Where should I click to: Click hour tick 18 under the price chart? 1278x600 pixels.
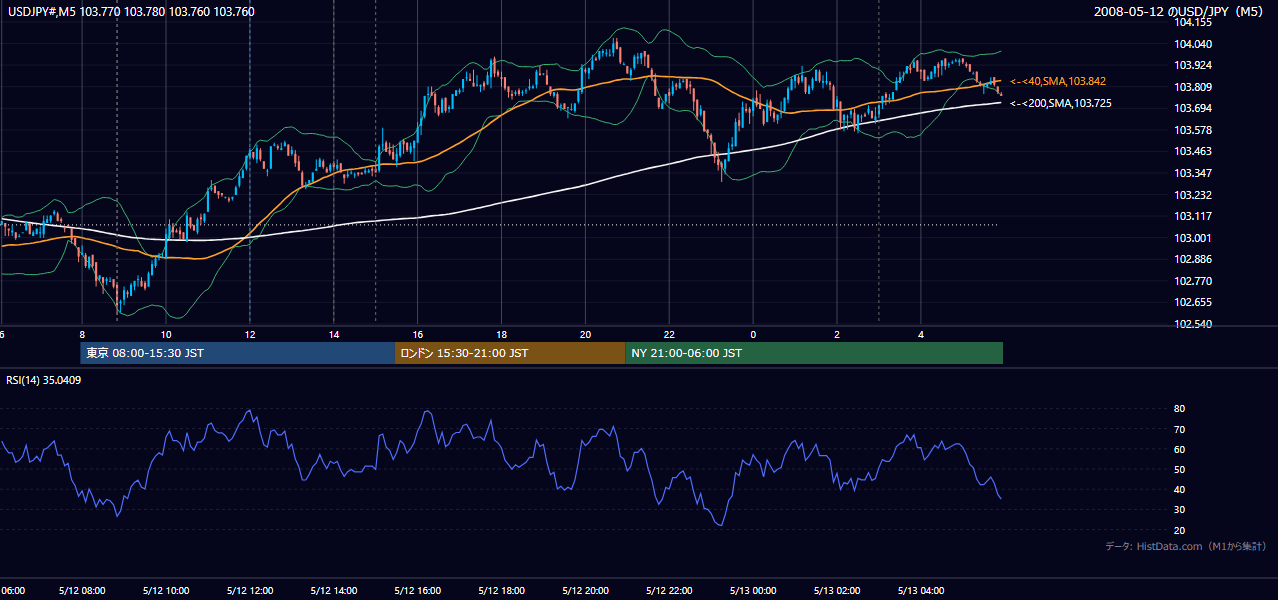[502, 334]
